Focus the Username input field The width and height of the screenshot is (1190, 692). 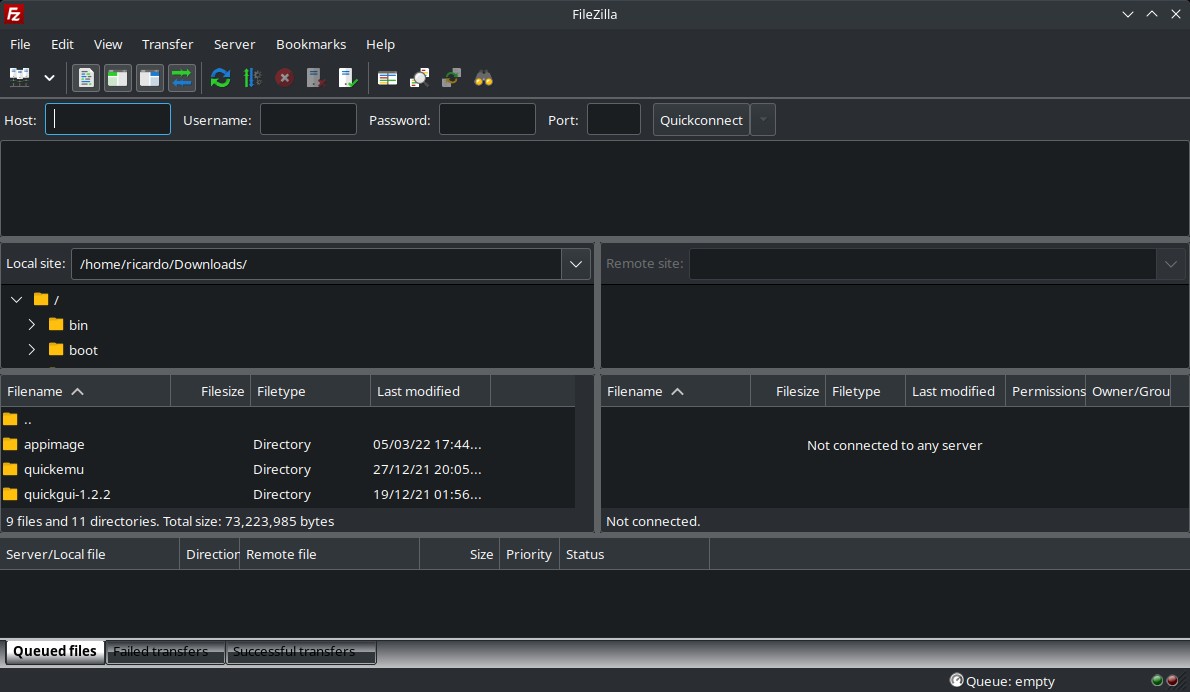click(308, 119)
